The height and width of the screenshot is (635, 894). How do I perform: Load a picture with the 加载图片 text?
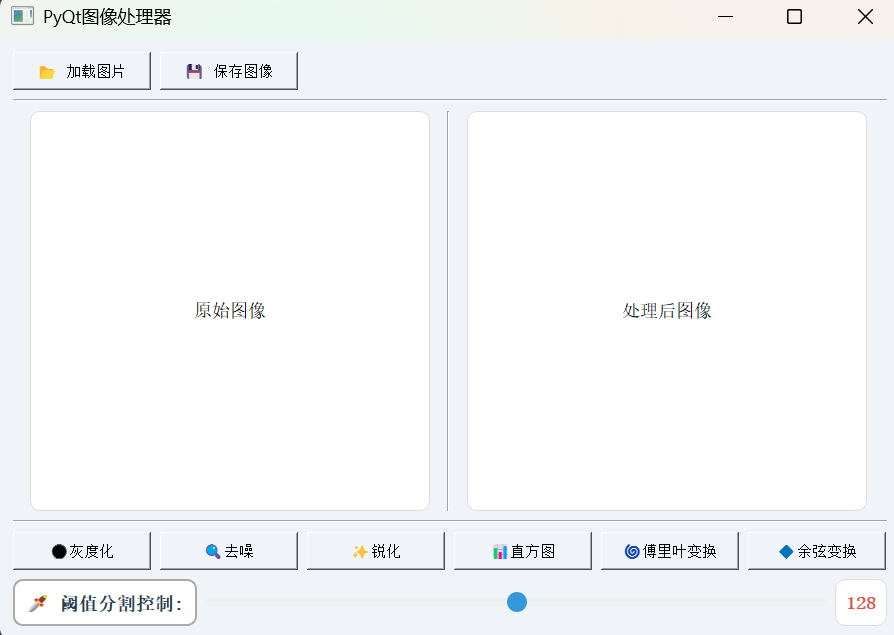point(95,71)
